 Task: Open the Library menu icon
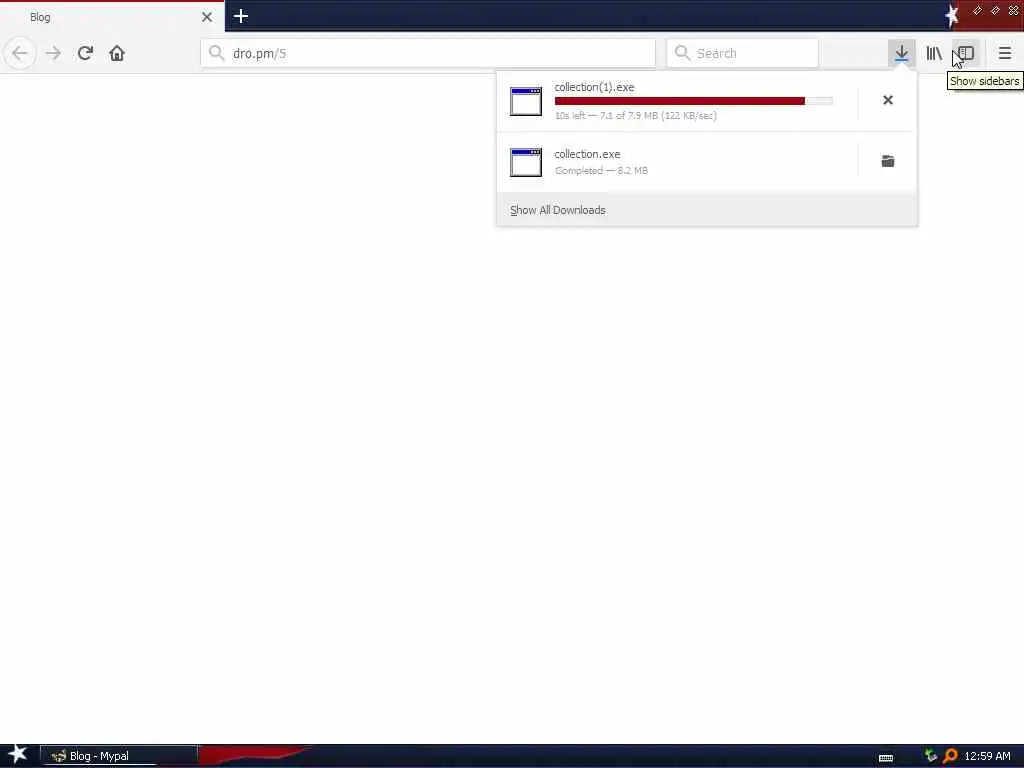point(934,53)
